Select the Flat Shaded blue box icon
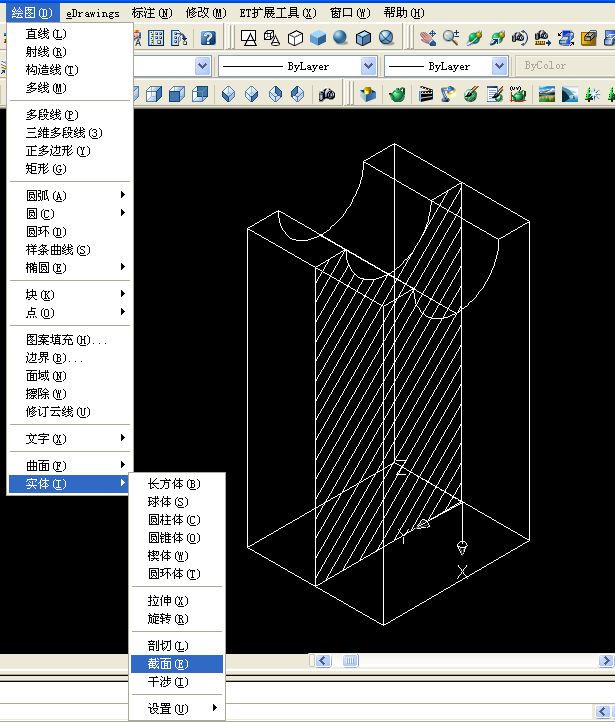Viewport: 615px width, 723px height. tap(318, 38)
